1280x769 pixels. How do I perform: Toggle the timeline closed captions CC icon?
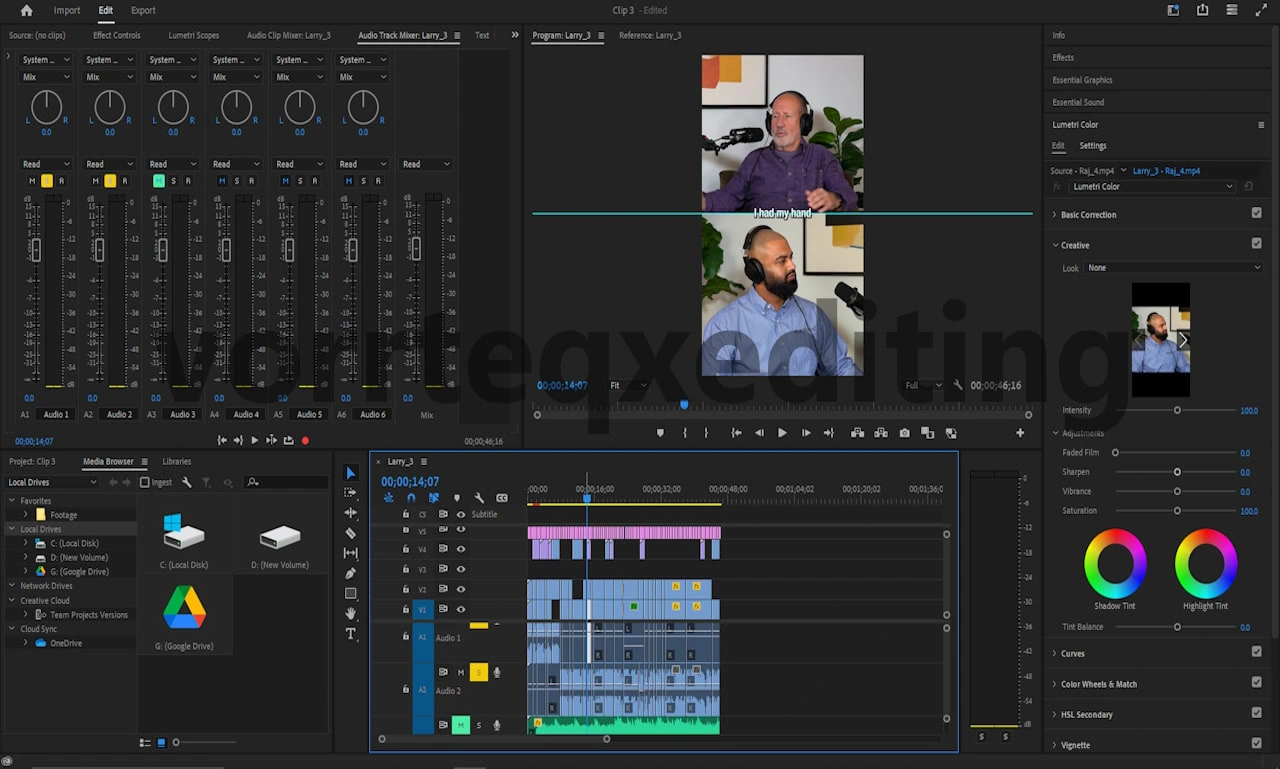(502, 497)
